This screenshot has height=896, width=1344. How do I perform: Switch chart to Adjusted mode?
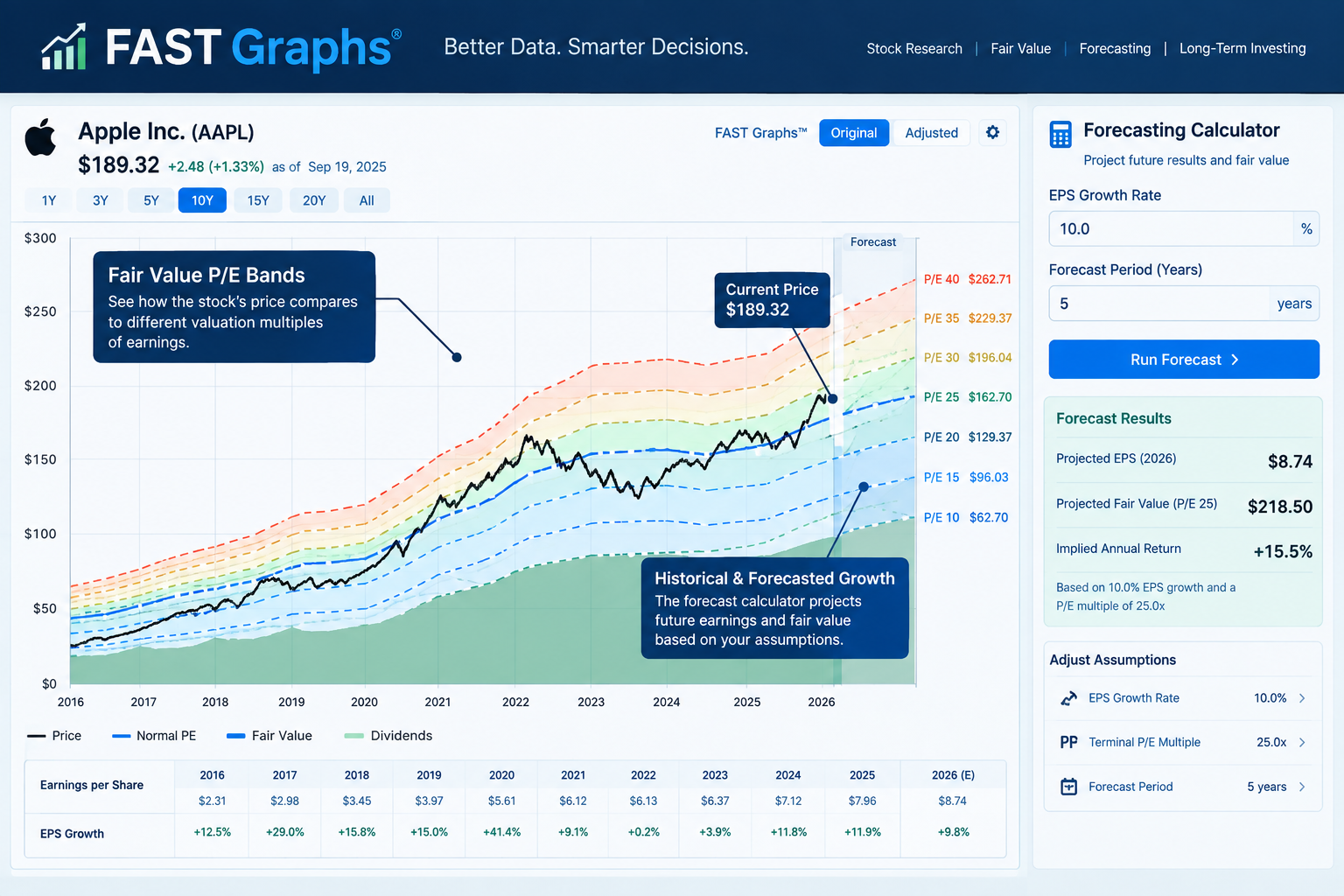point(931,133)
